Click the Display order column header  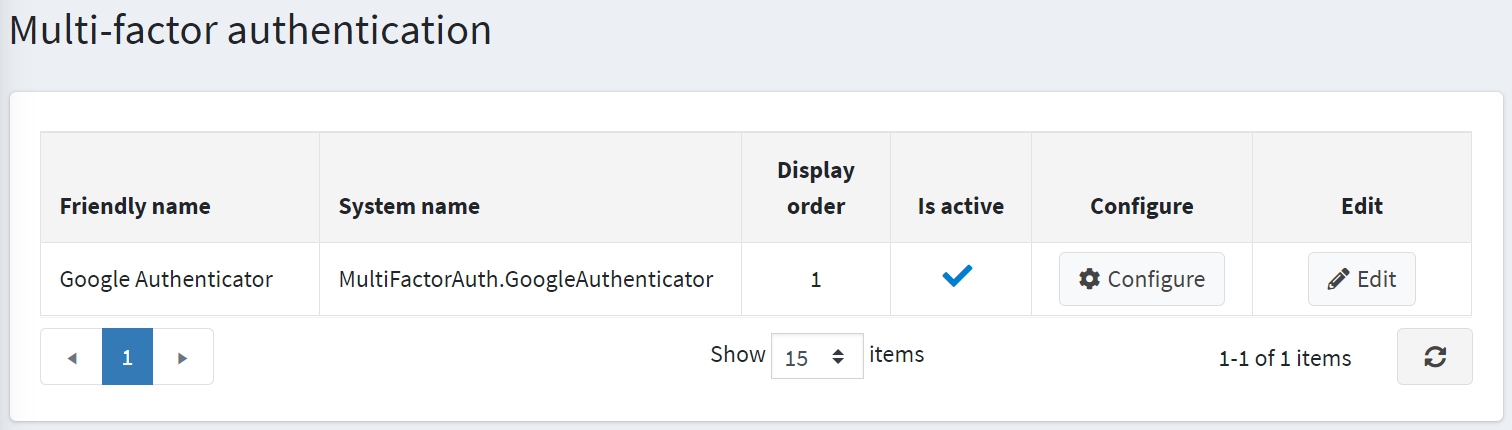tap(815, 189)
